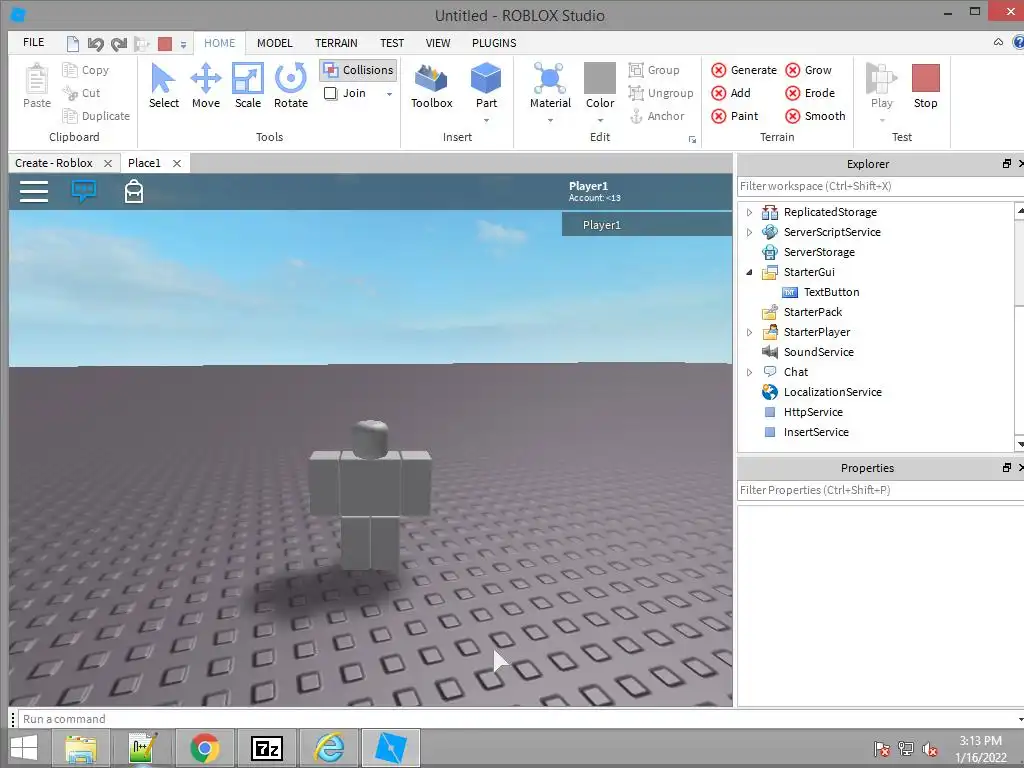Screen dimensions: 1024x768
Task: Click the Filter Properties field
Action: pos(880,490)
